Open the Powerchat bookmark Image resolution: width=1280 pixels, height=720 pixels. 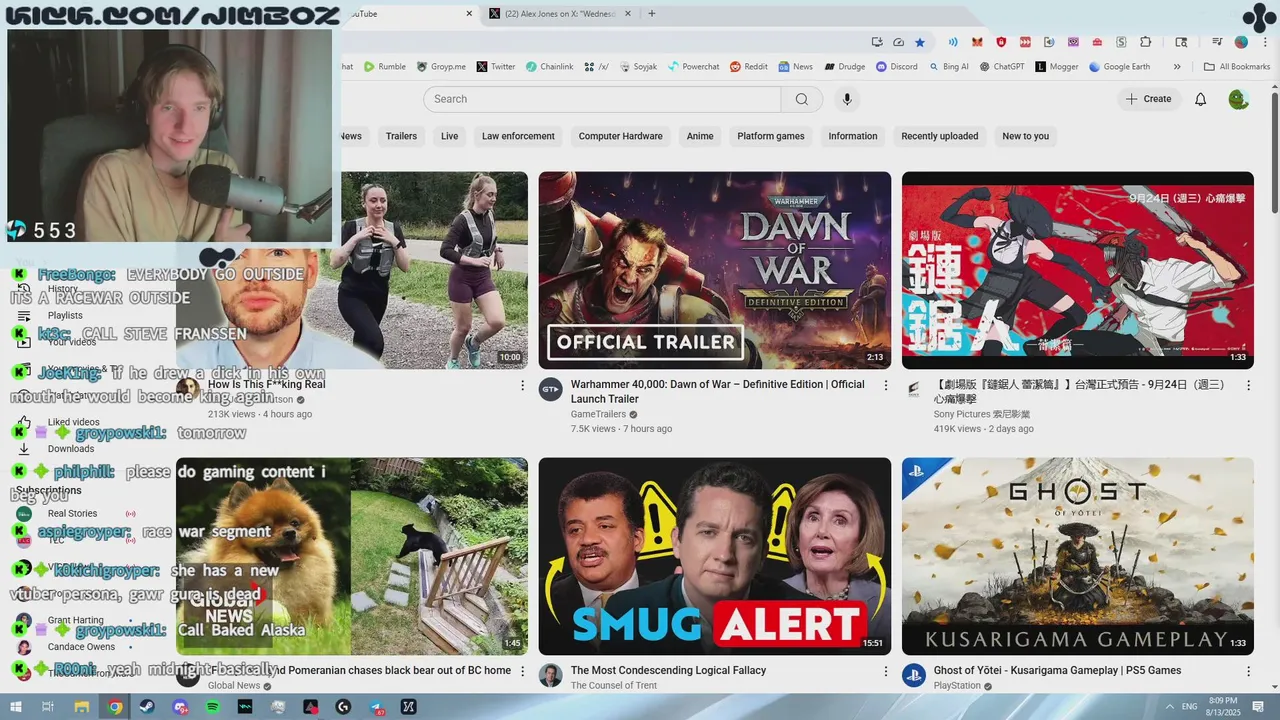693,67
